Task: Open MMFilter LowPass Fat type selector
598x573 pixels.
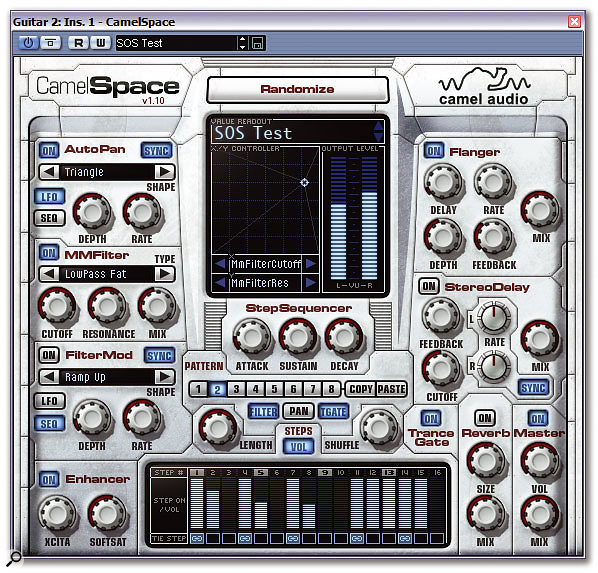Action: (107, 274)
